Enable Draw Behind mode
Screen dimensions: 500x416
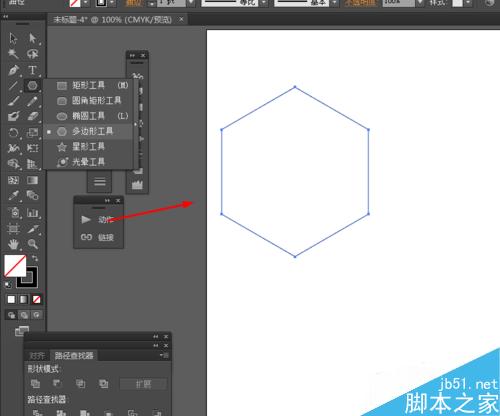[24, 315]
